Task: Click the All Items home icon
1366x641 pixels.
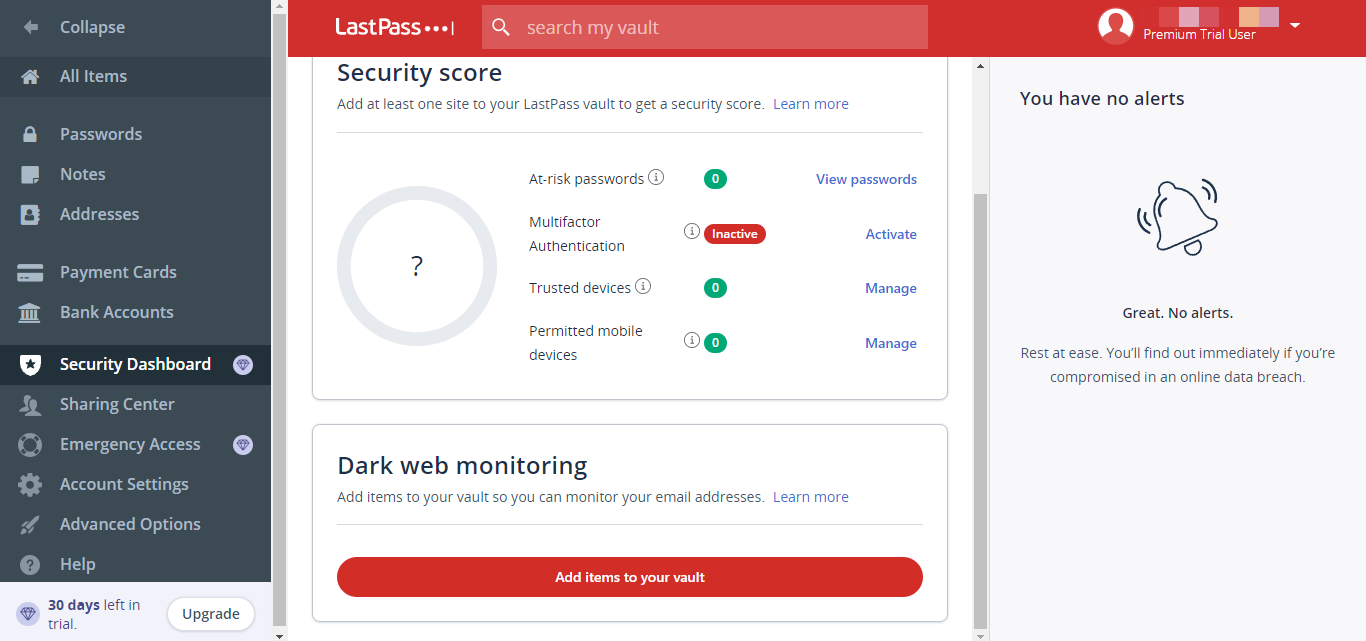Action: 30,76
